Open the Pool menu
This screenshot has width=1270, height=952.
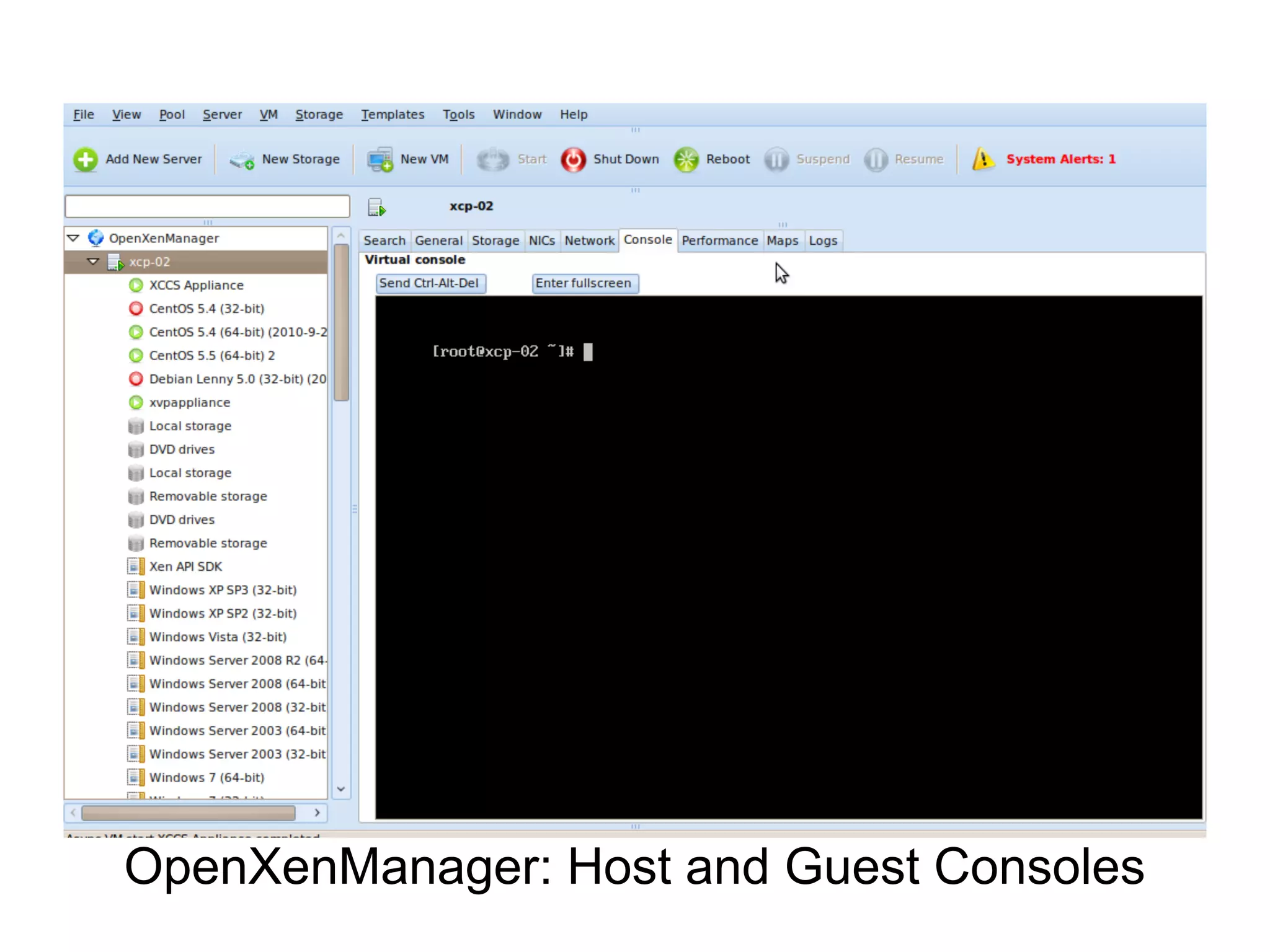[172, 115]
